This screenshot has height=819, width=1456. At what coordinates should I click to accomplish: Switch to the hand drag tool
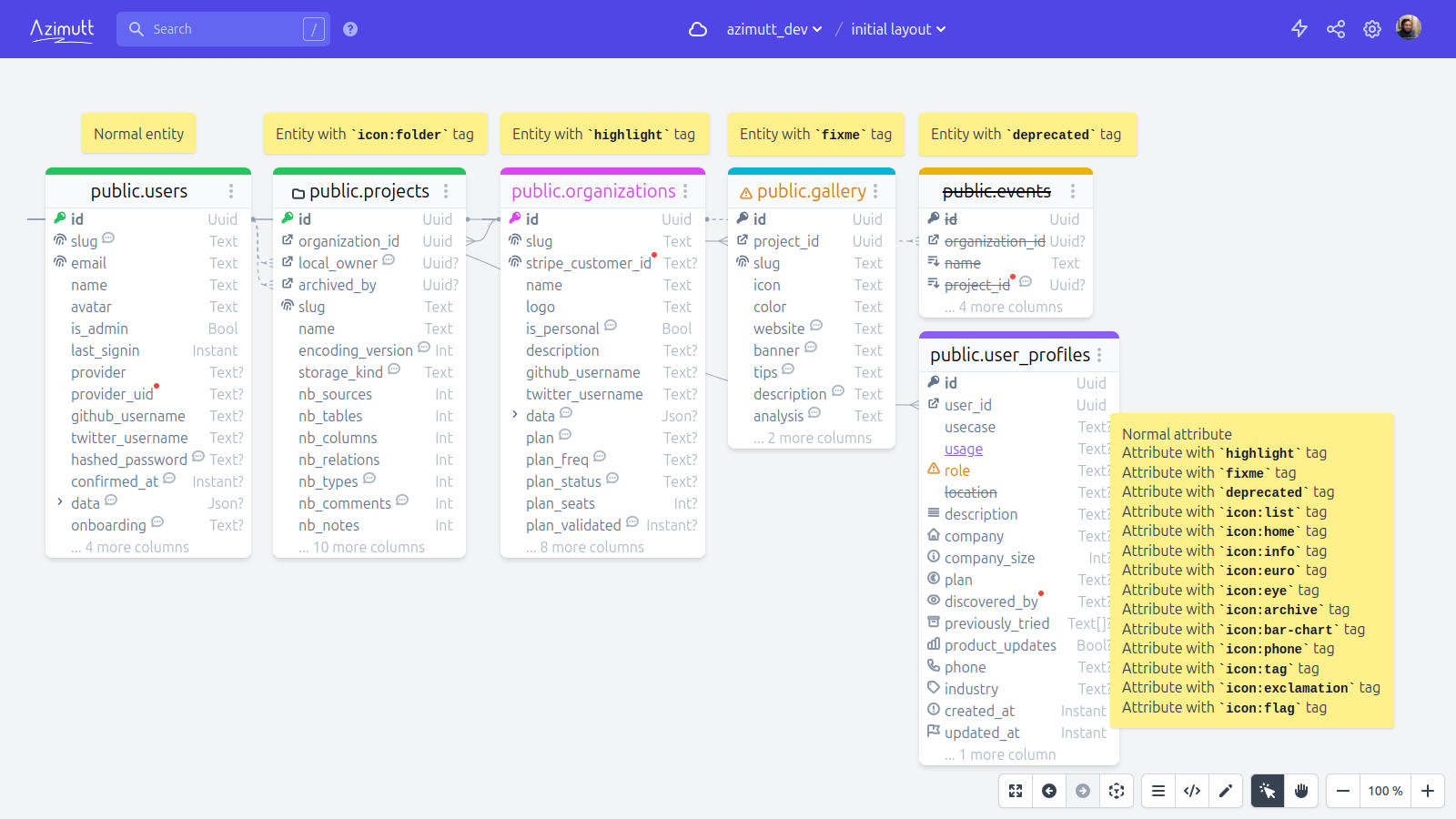click(x=1301, y=791)
